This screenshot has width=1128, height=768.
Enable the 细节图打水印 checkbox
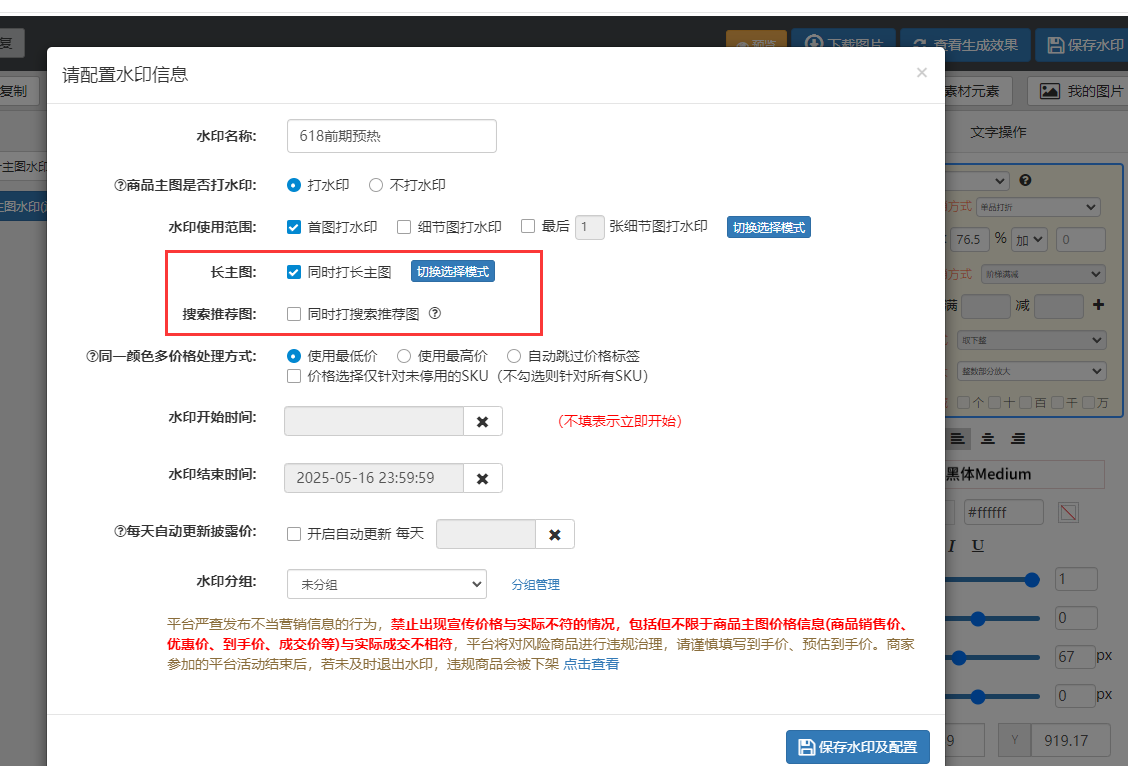point(404,227)
